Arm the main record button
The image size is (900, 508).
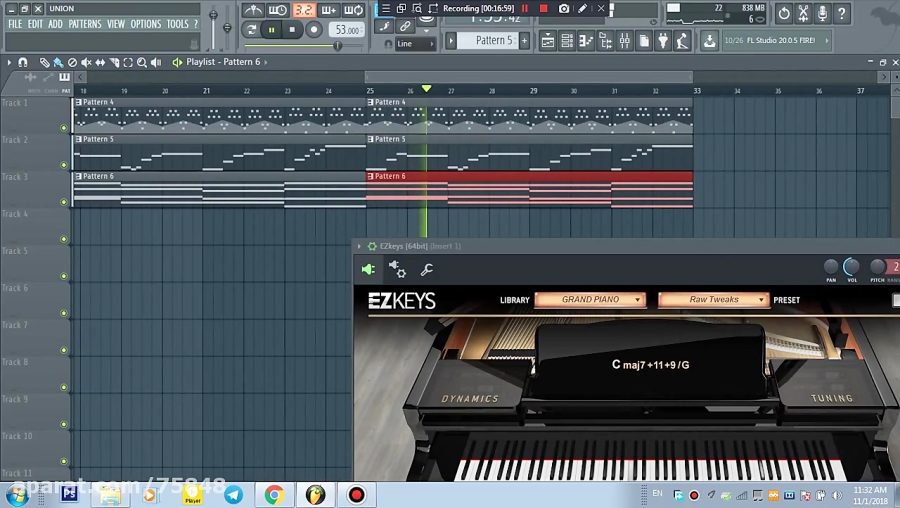pyautogui.click(x=313, y=29)
